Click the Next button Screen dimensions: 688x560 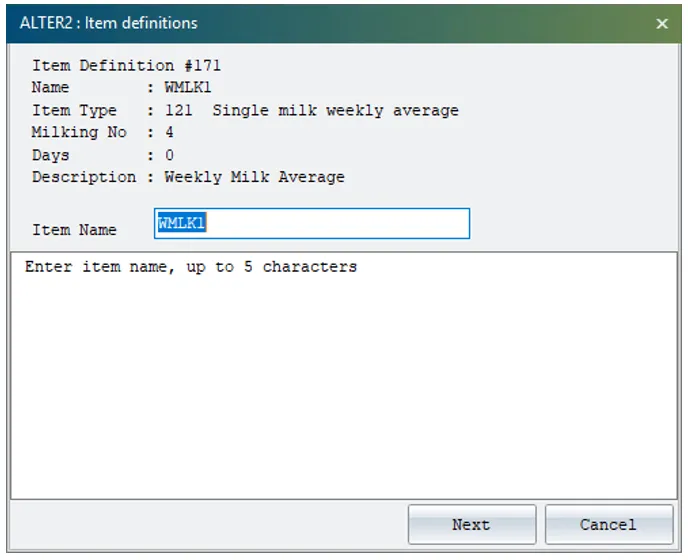coord(472,524)
